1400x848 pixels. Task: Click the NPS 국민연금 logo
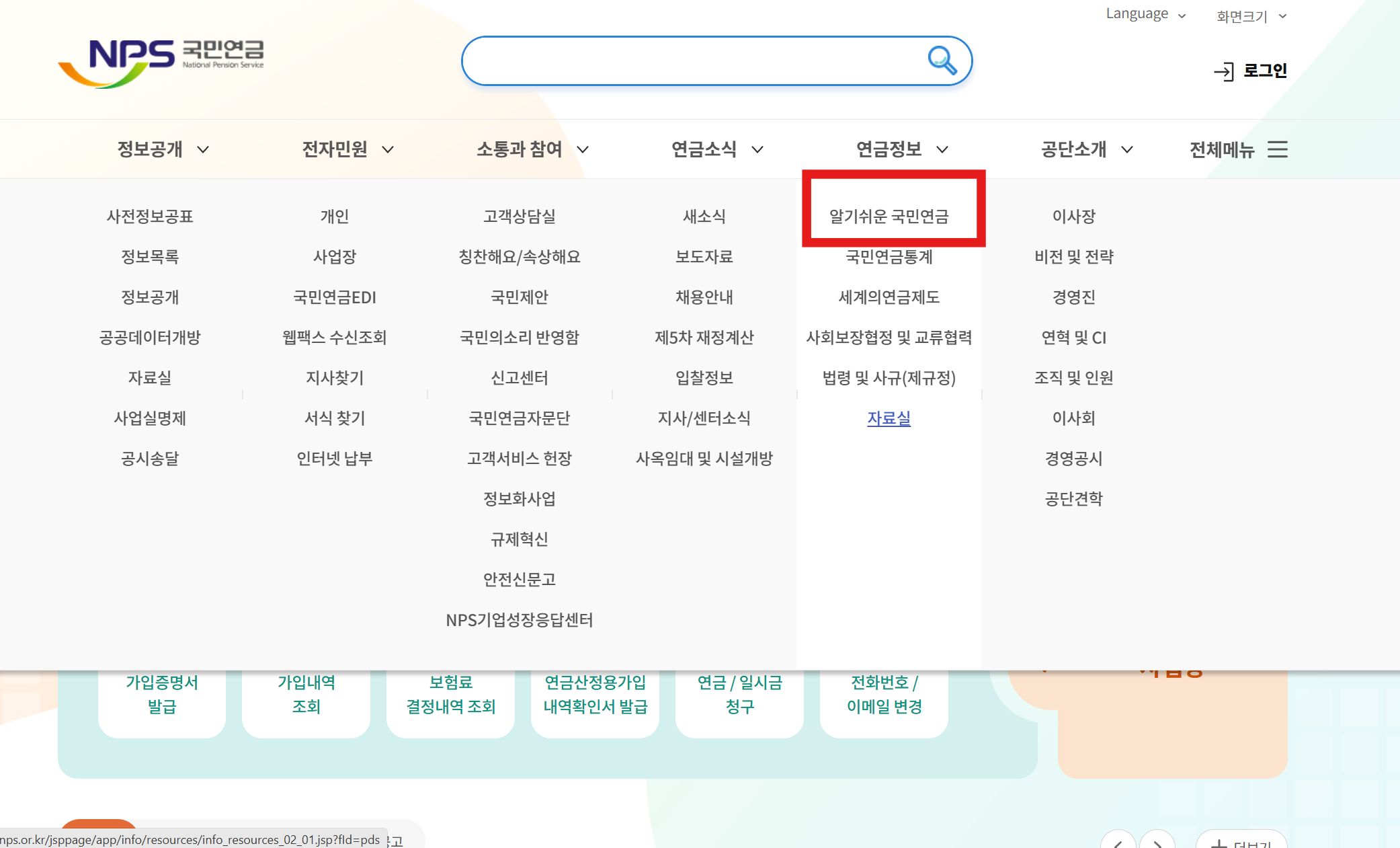pyautogui.click(x=161, y=62)
